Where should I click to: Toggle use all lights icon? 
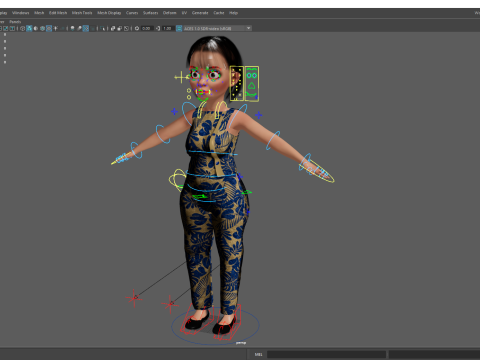[x=55, y=28]
